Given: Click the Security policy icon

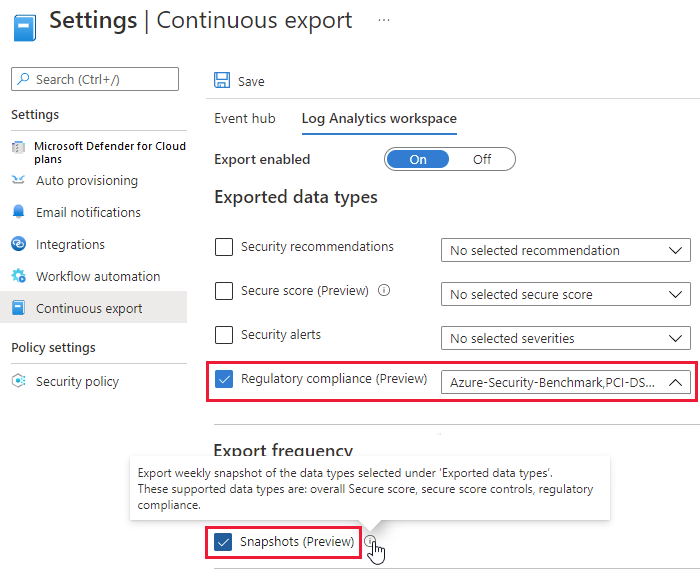Looking at the screenshot, I should (18, 381).
